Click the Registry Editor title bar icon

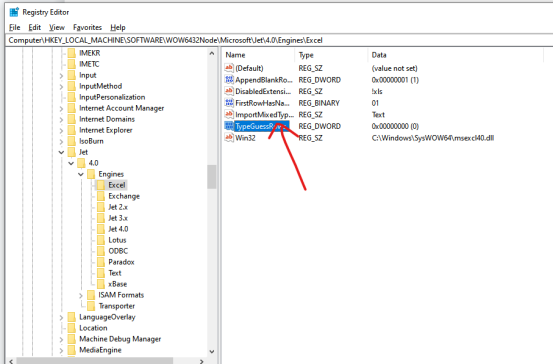(x=14, y=12)
